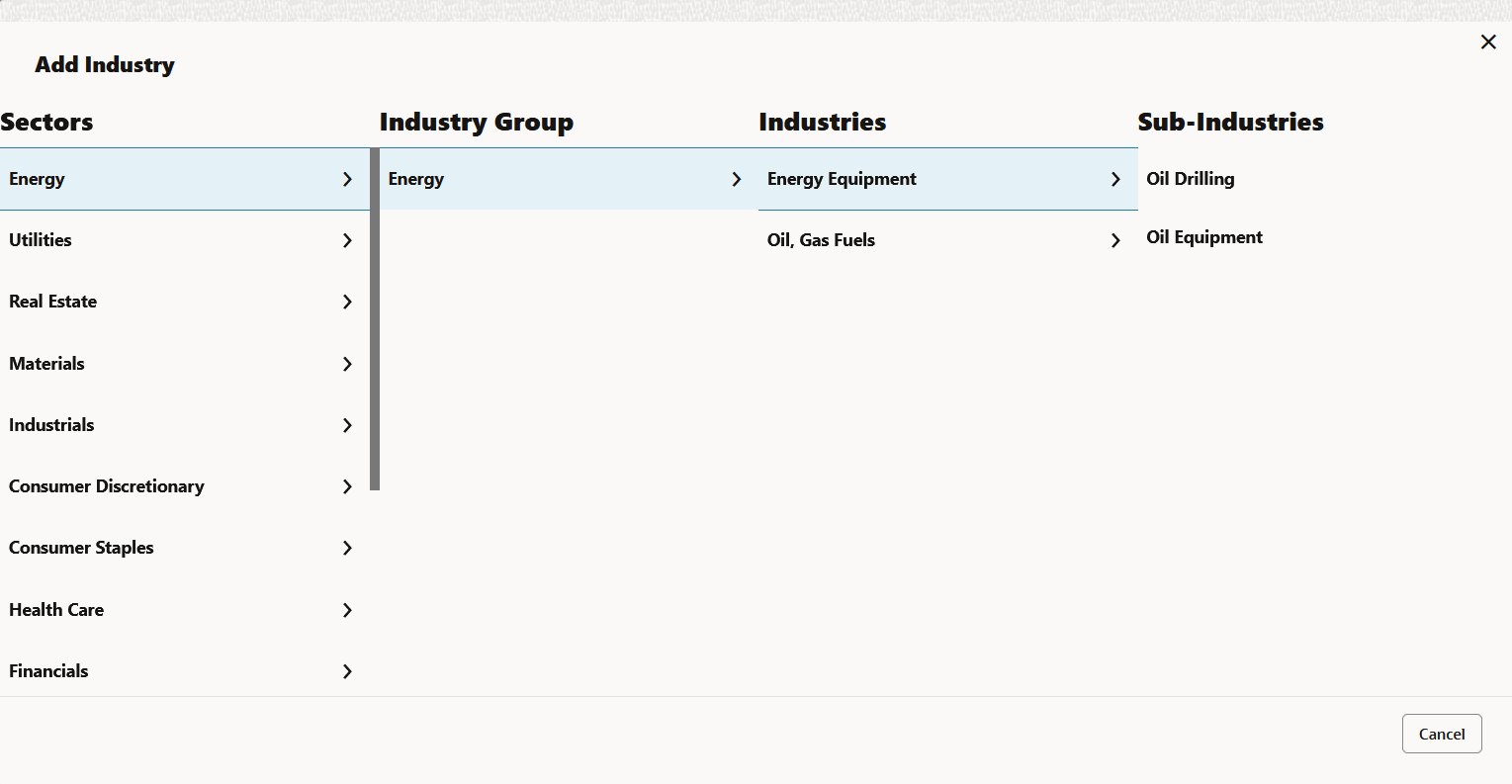Select the Industrials sector
The height and width of the screenshot is (784, 1512).
pos(185,425)
